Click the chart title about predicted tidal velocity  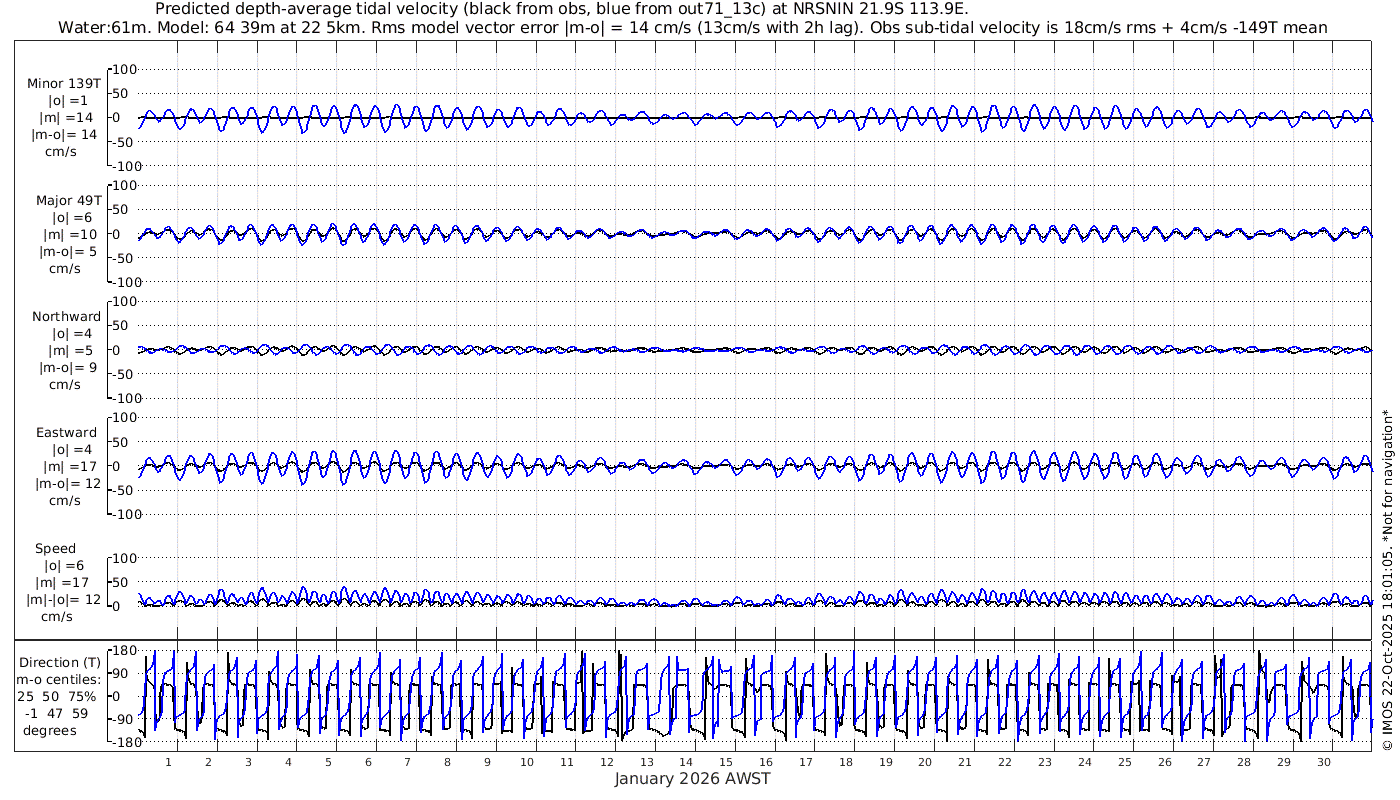pyautogui.click(x=562, y=9)
